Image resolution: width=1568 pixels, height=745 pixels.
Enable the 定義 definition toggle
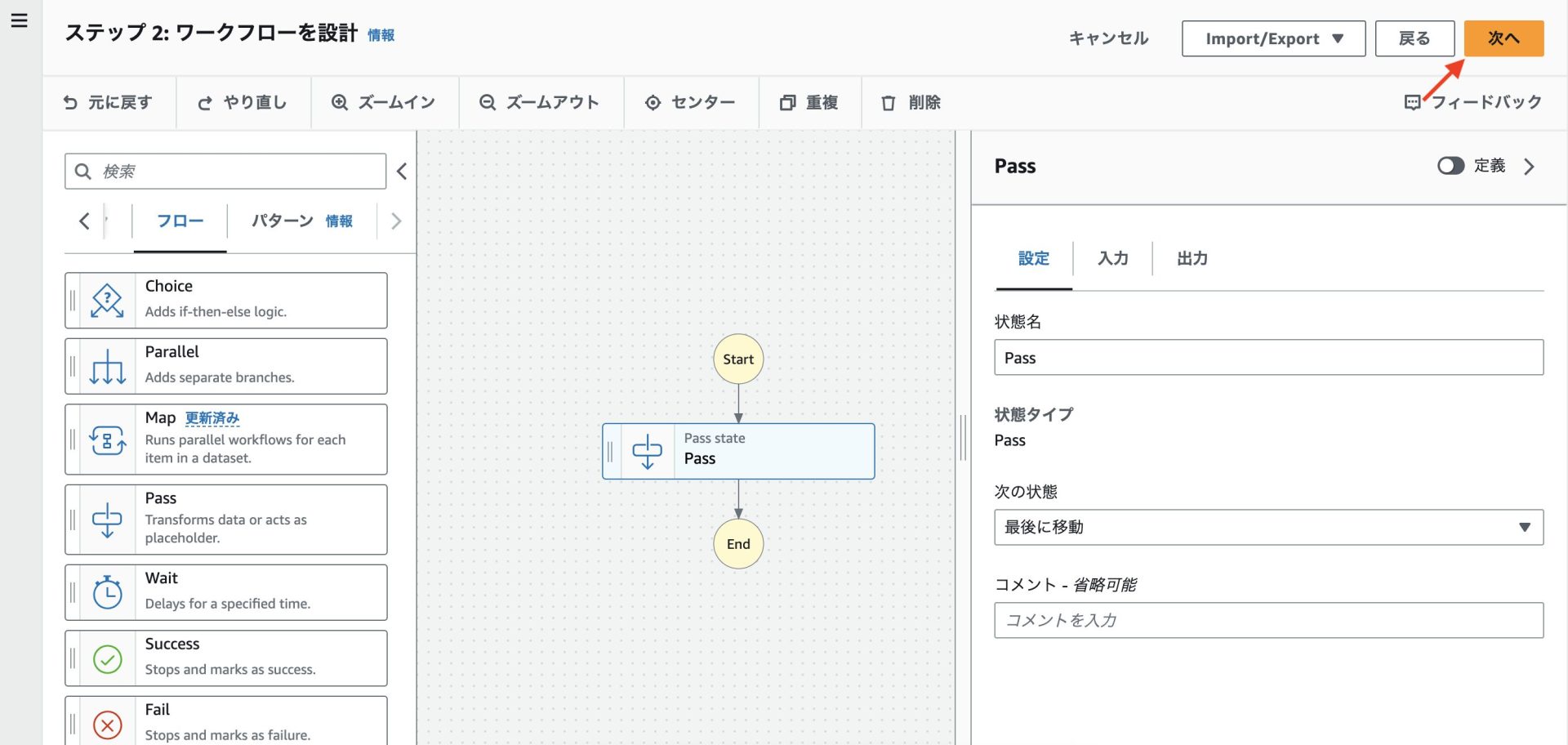click(x=1450, y=166)
